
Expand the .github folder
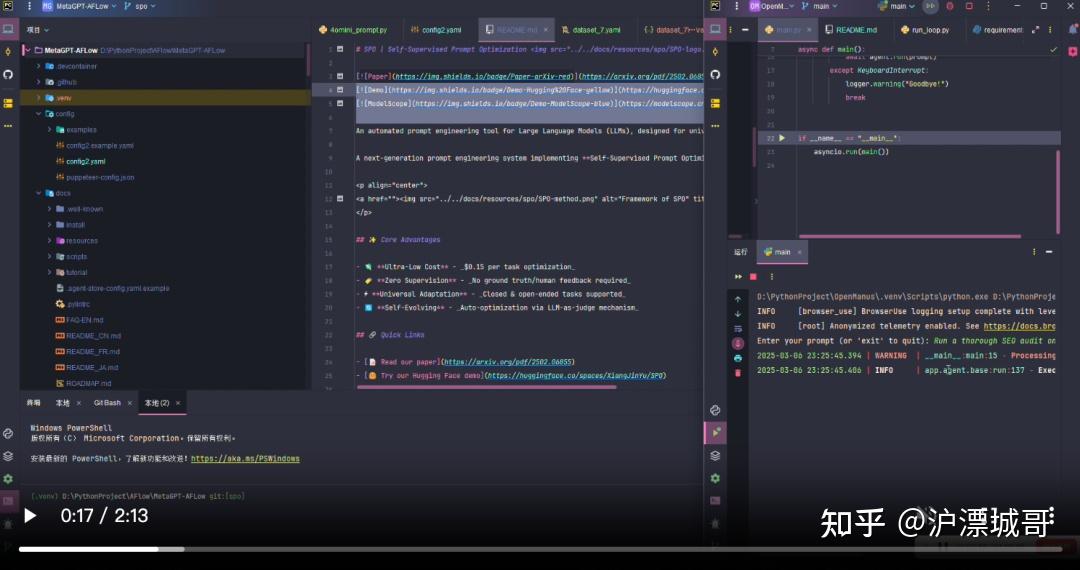tap(39, 82)
